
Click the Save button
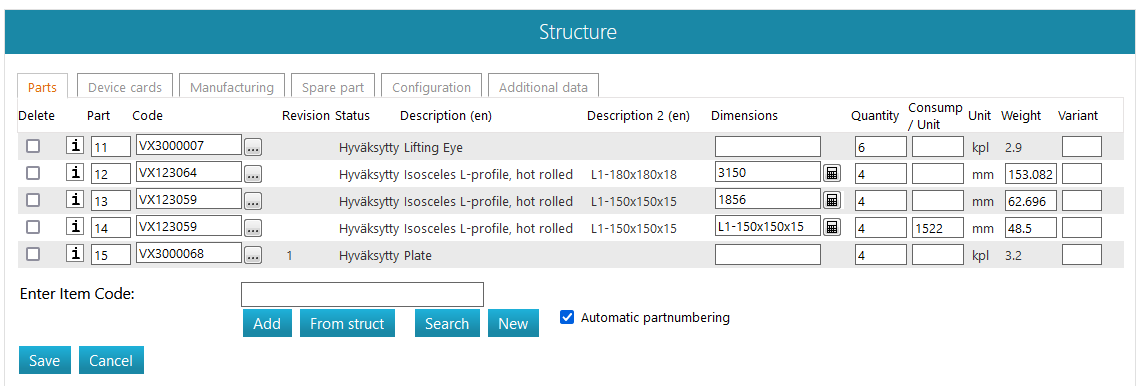pos(45,361)
